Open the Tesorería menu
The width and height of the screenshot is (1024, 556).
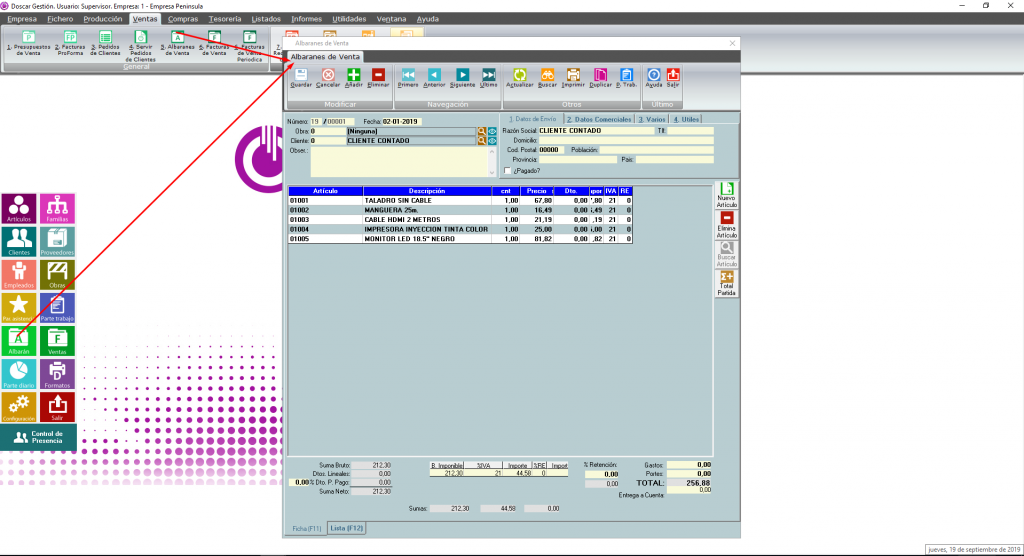coord(225,19)
